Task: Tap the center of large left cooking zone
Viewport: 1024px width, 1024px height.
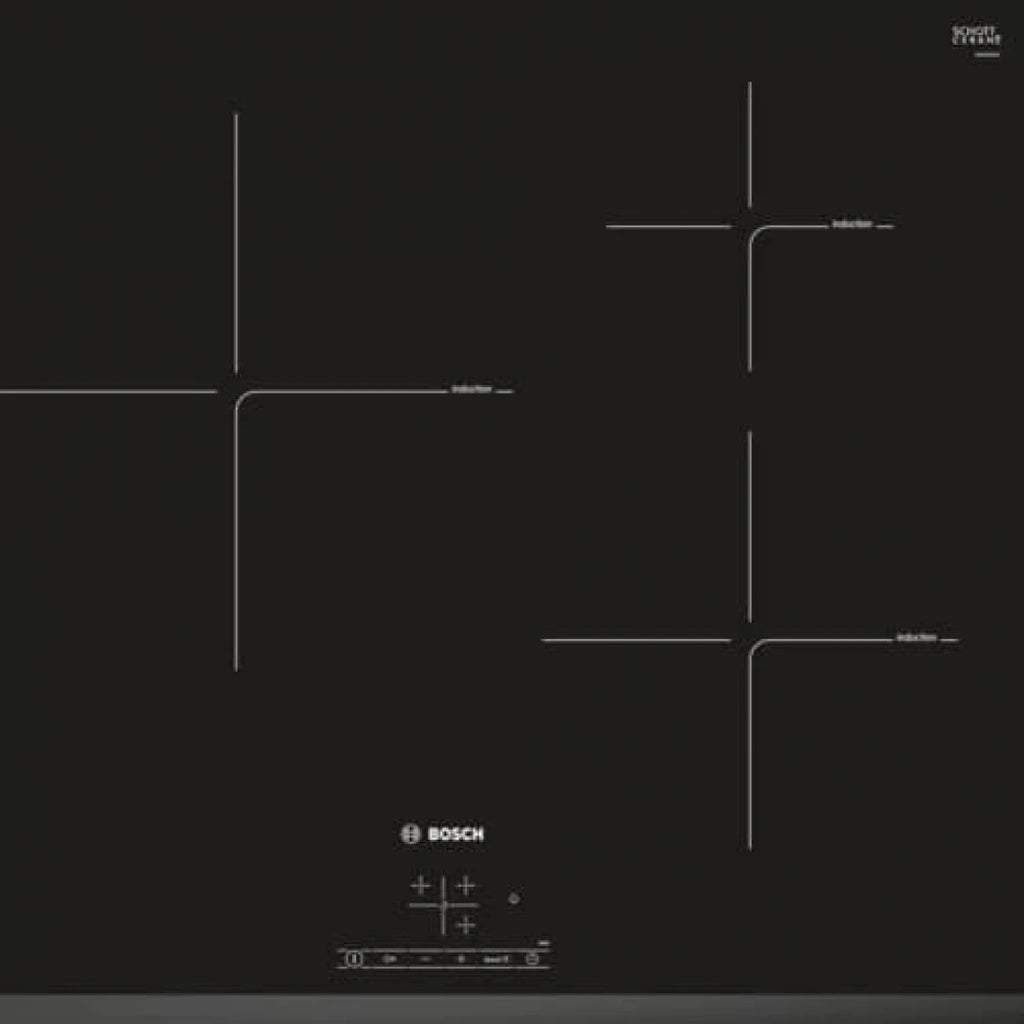Action: tap(236, 391)
